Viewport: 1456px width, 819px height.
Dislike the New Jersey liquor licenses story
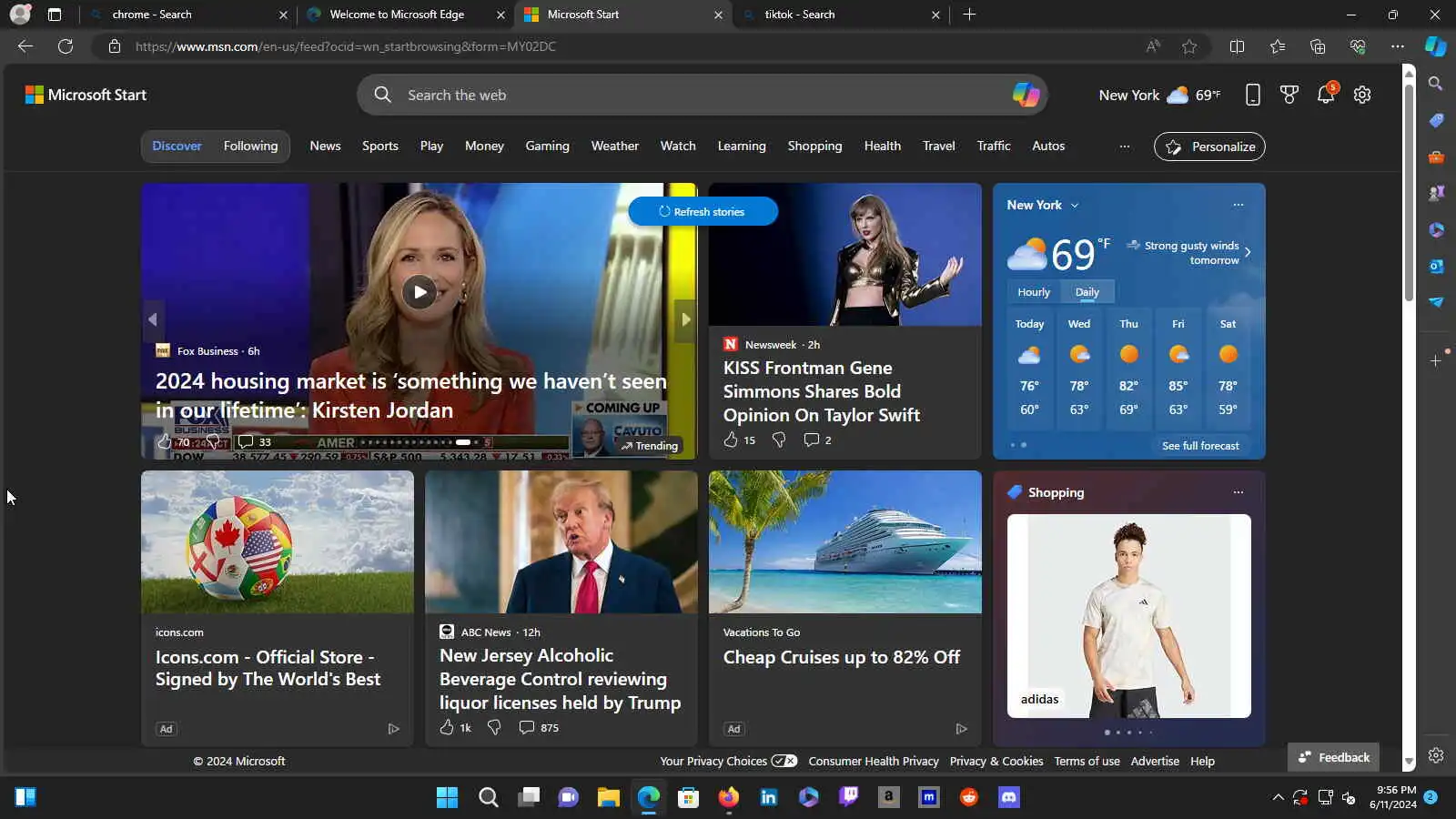click(x=494, y=728)
